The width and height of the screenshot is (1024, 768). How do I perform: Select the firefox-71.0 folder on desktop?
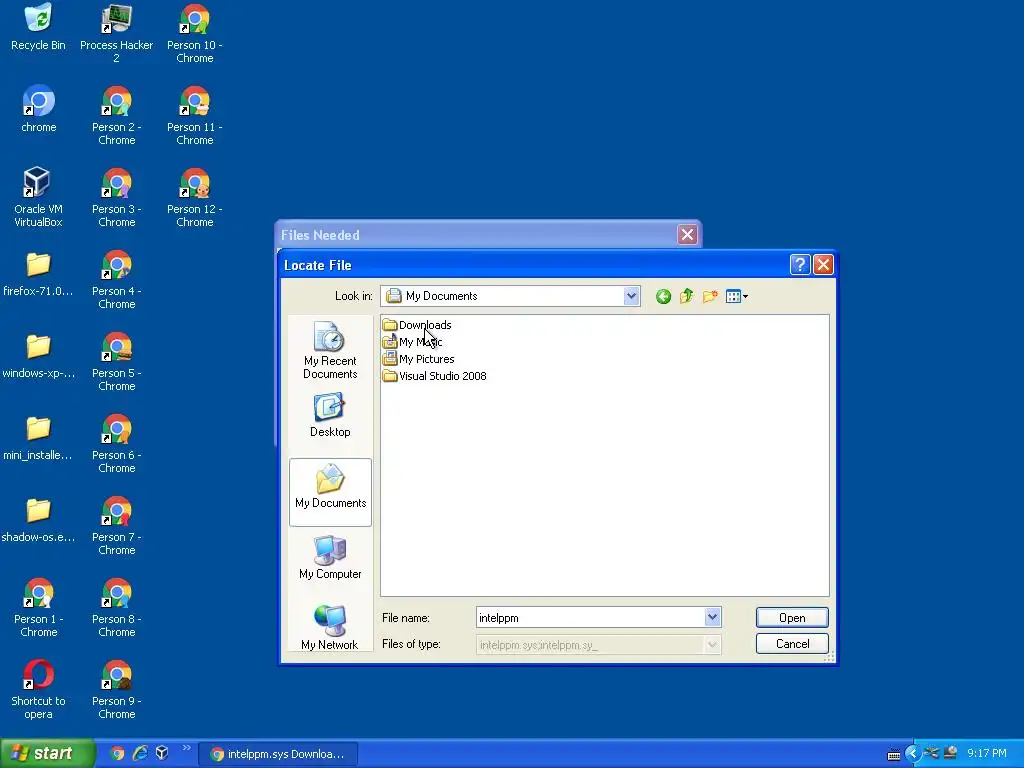point(38,274)
